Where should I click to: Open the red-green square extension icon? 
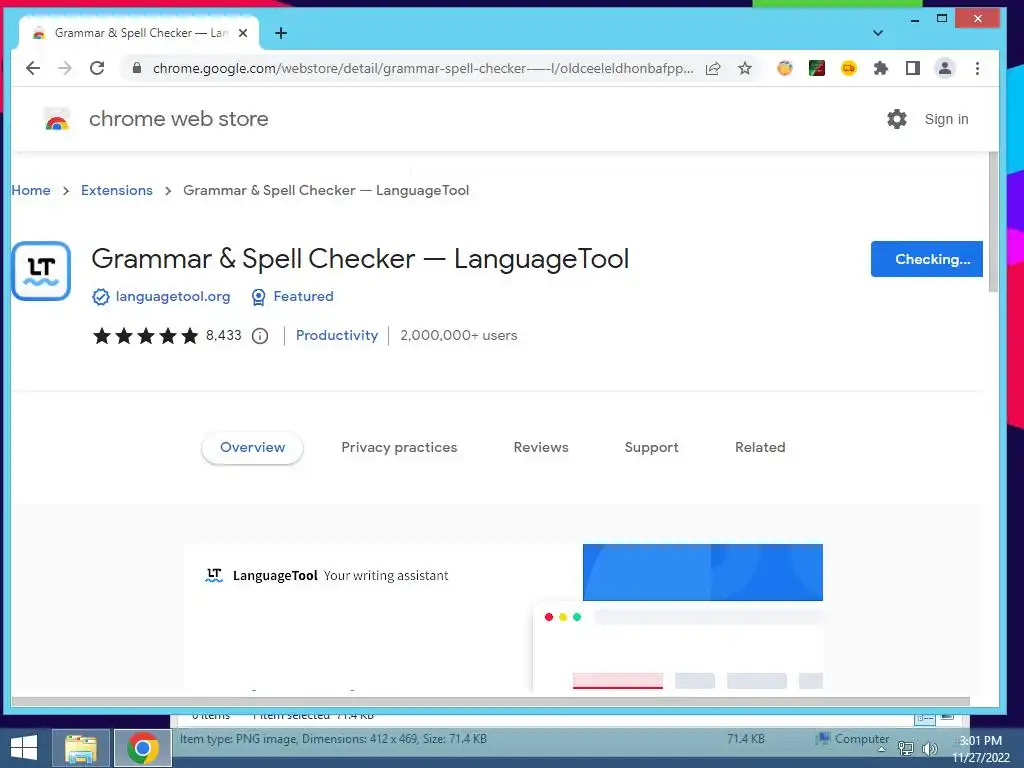(x=816, y=68)
